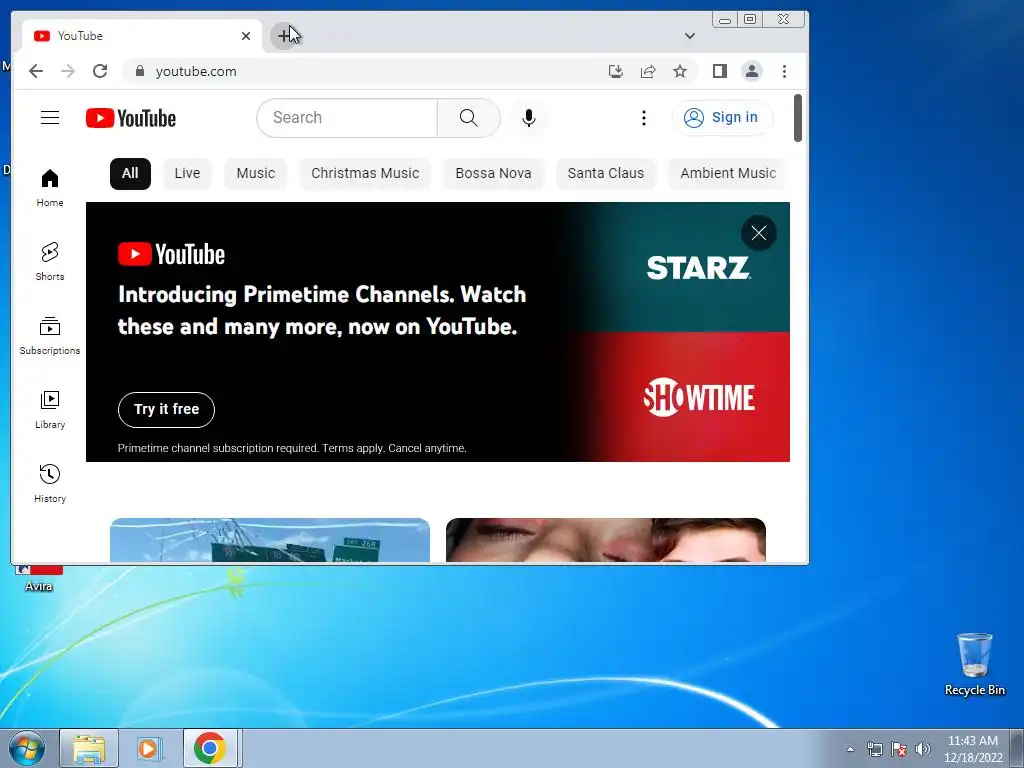Click the network tray icon

pyautogui.click(x=874, y=749)
